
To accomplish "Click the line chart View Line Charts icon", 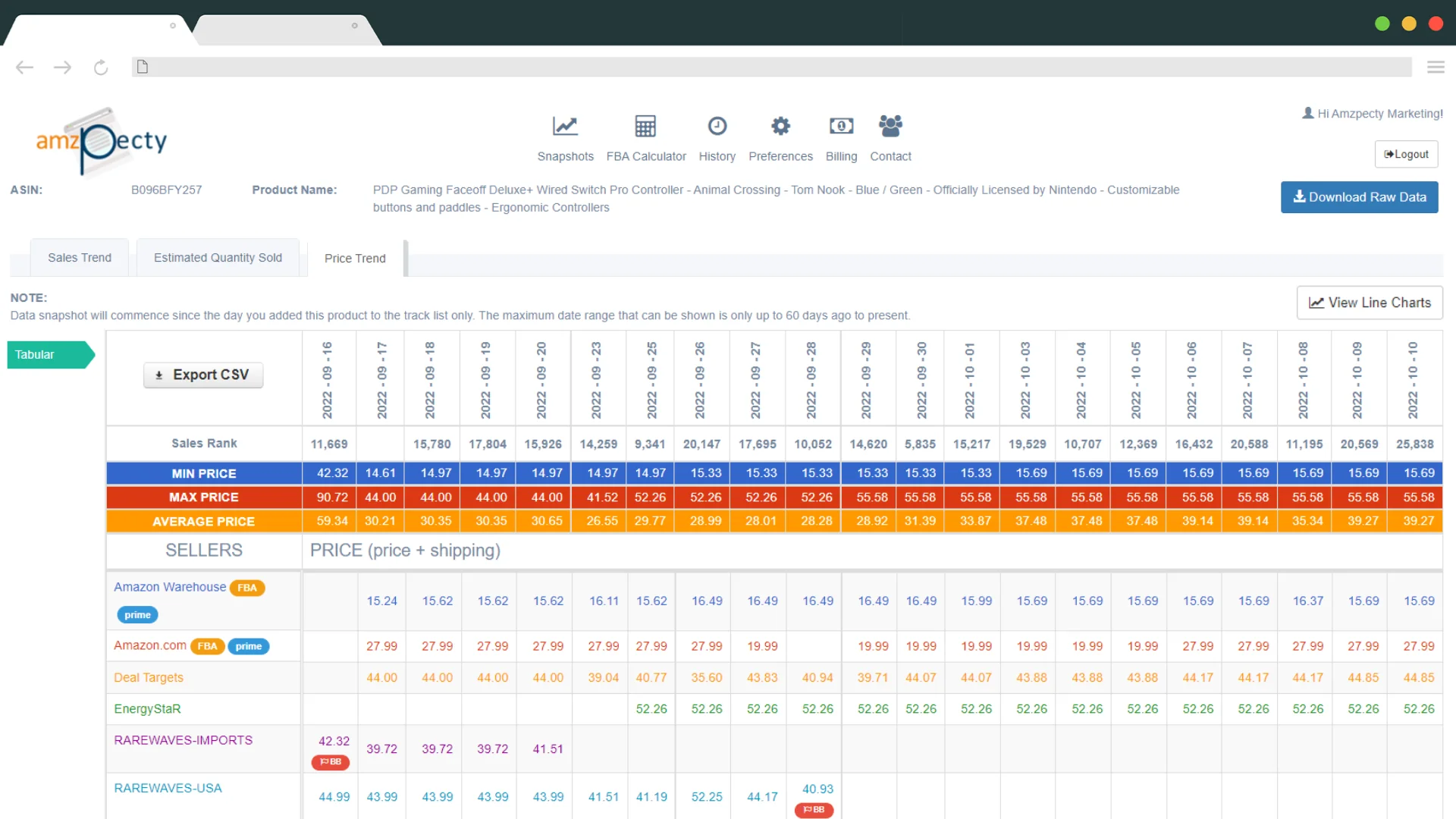I will 1317,303.
